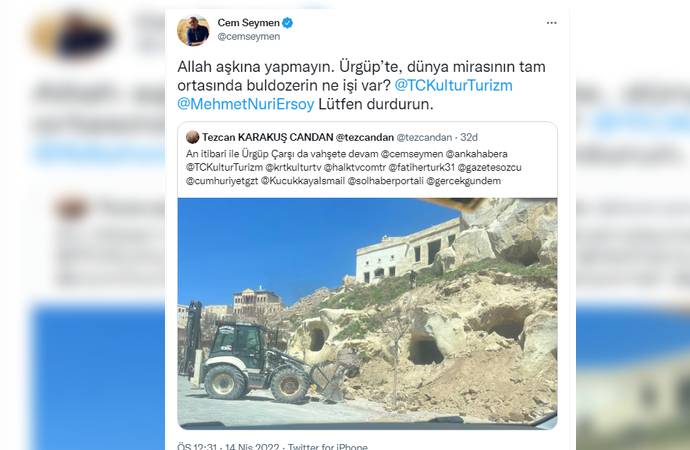
Task: Click the blue verified badge icon
Action: pos(288,22)
